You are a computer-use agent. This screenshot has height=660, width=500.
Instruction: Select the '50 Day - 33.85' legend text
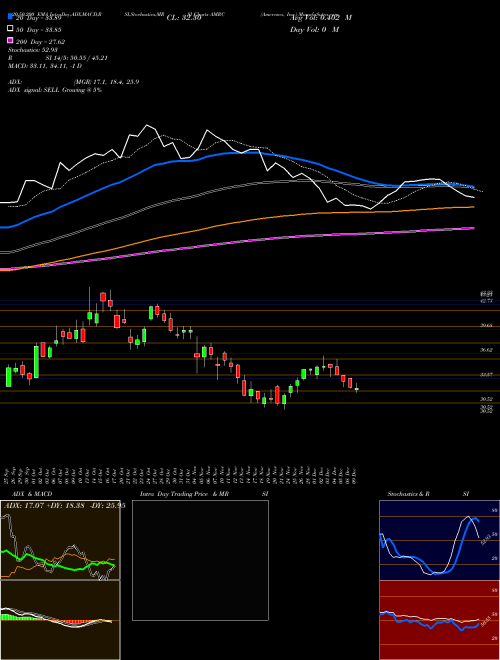tap(39, 30)
